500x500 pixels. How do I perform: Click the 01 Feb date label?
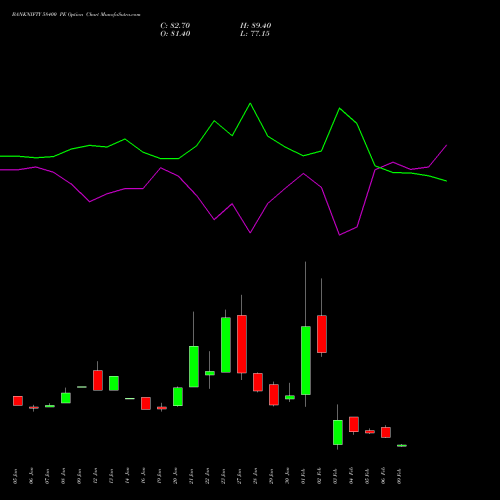[x=303, y=476]
